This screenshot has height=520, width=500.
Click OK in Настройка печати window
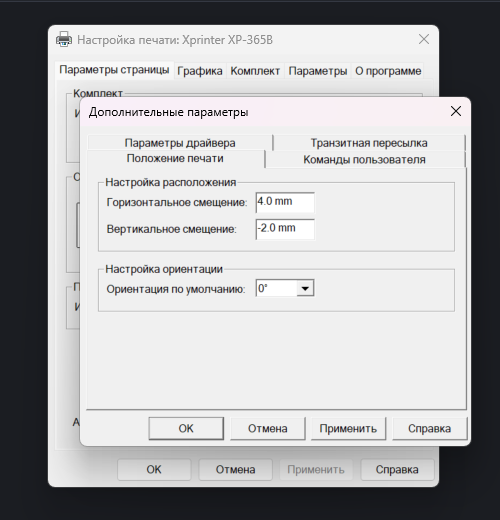pyautogui.click(x=154, y=469)
